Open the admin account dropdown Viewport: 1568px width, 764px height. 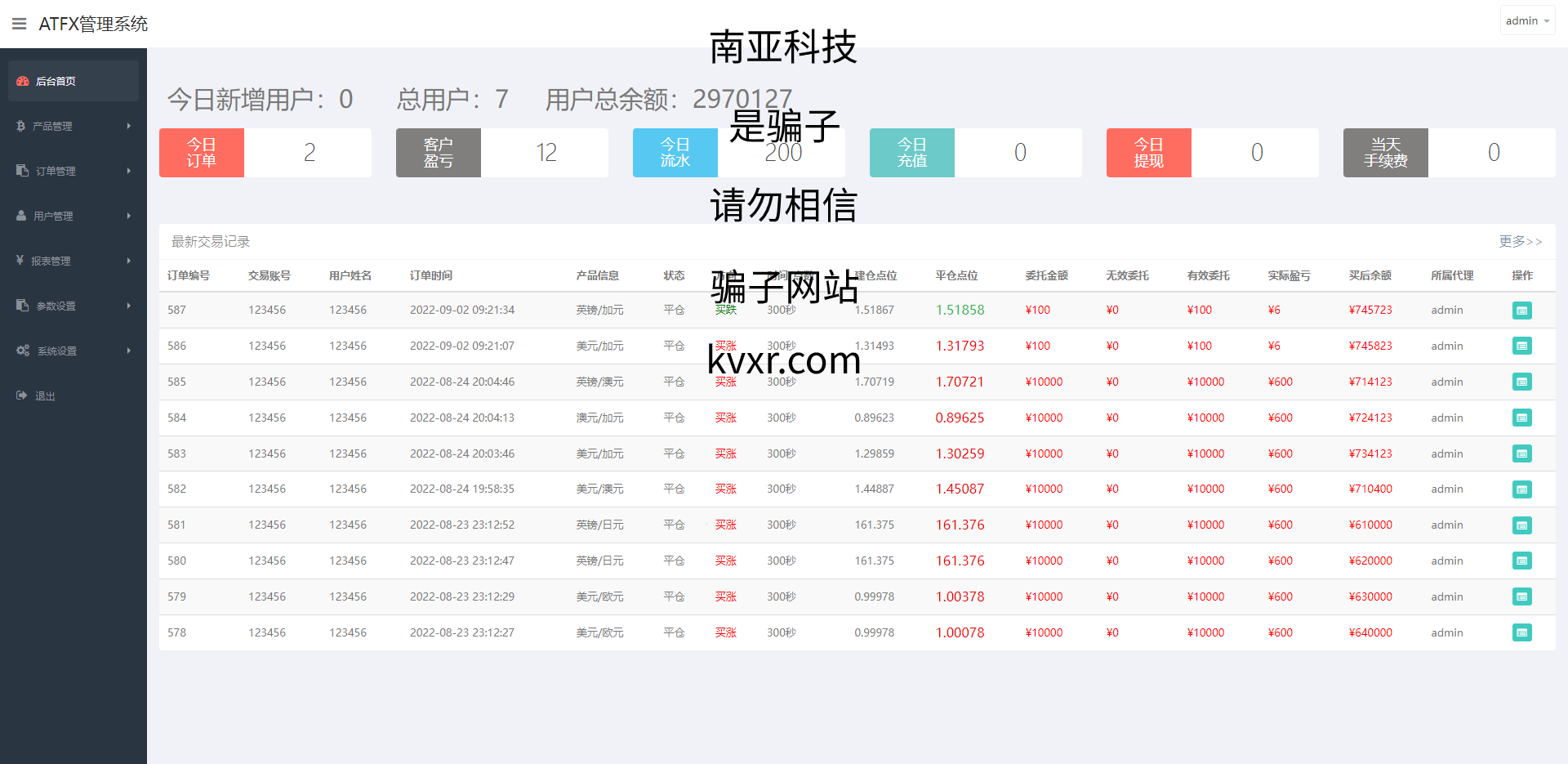pyautogui.click(x=1527, y=20)
